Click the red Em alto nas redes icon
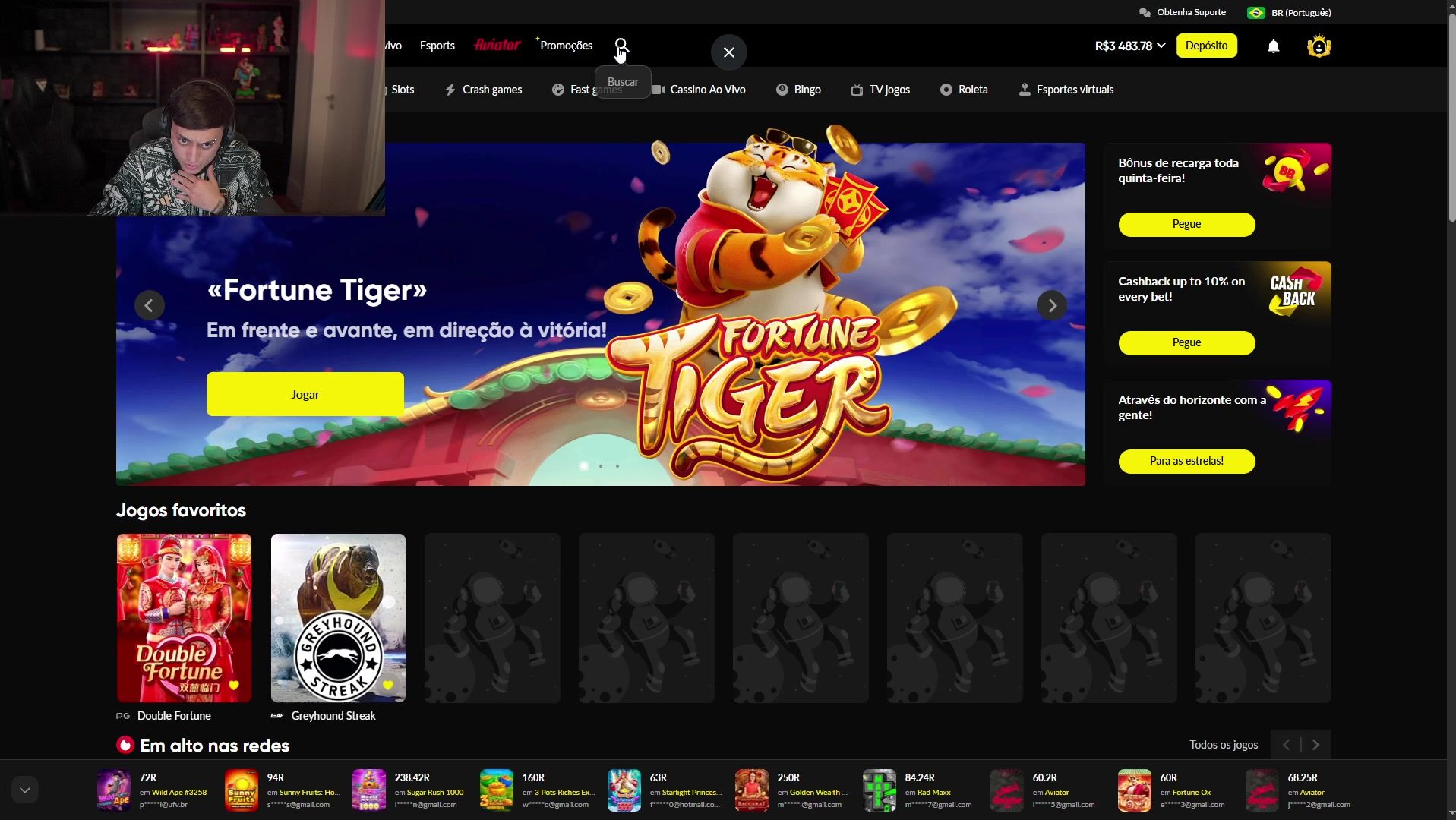The width and height of the screenshot is (1456, 820). (x=125, y=746)
